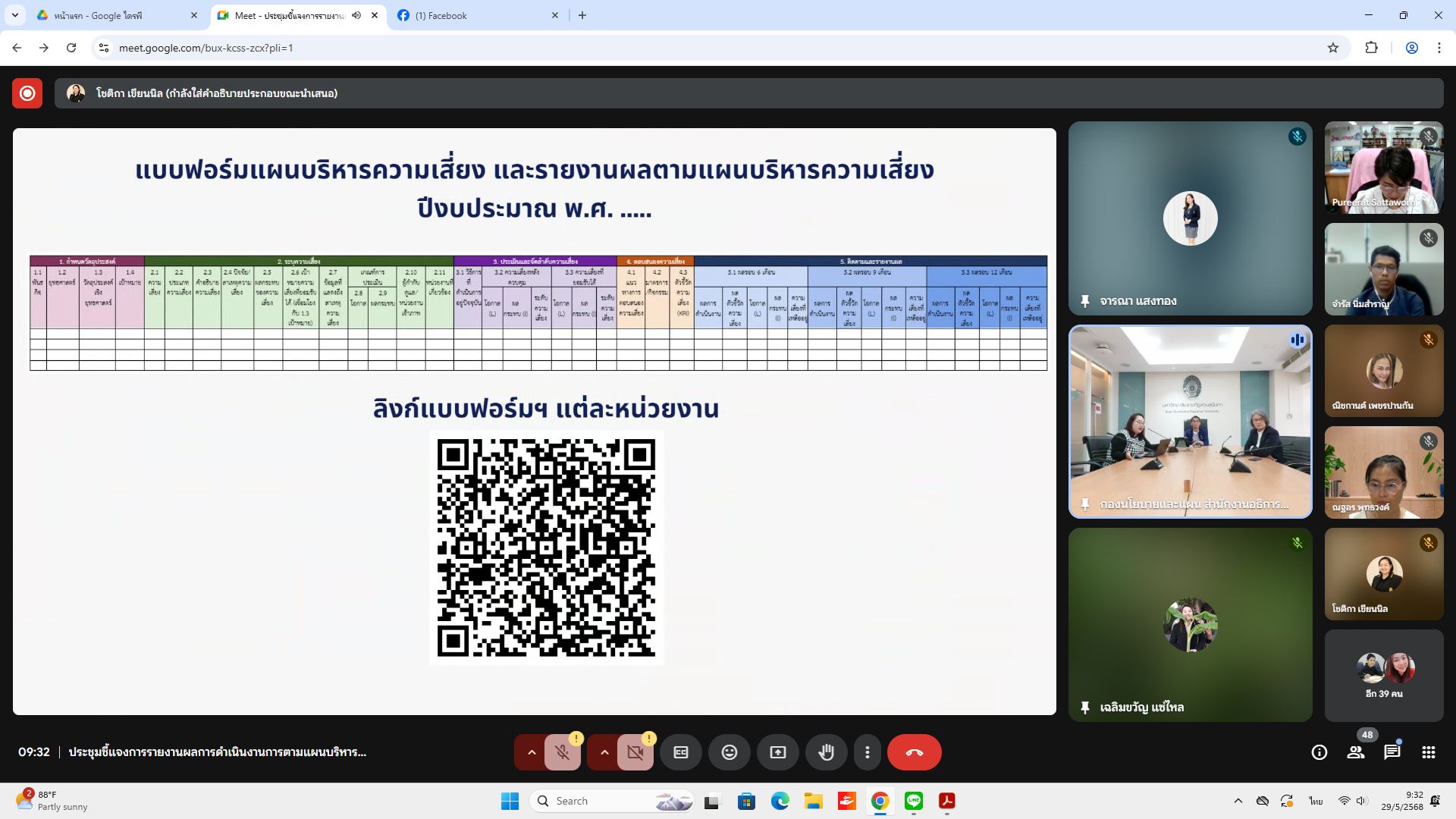Open the emoji reactions button
Image resolution: width=1456 pixels, height=819 pixels.
pyautogui.click(x=729, y=752)
